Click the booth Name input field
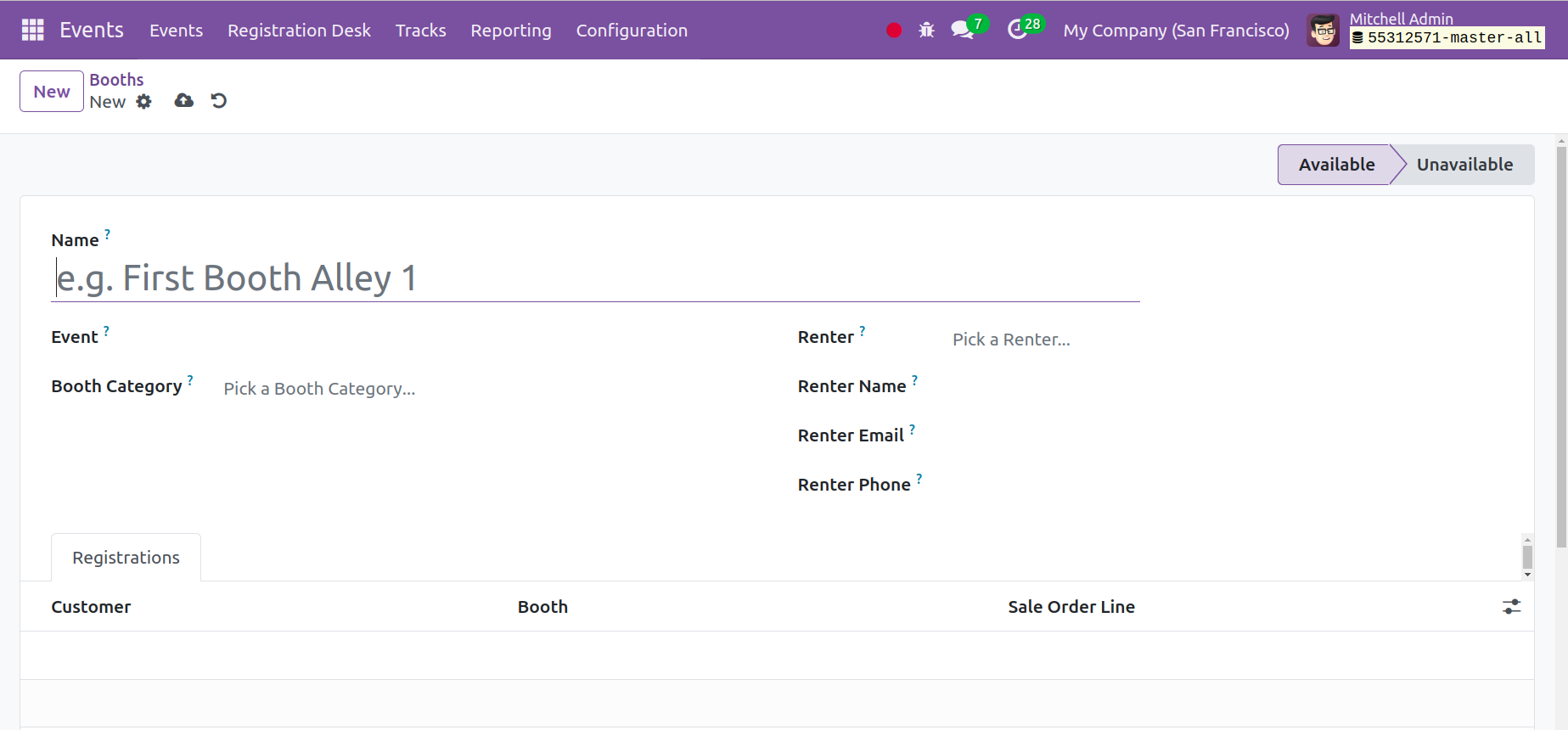Screen dimensions: 1568x730 595,278
